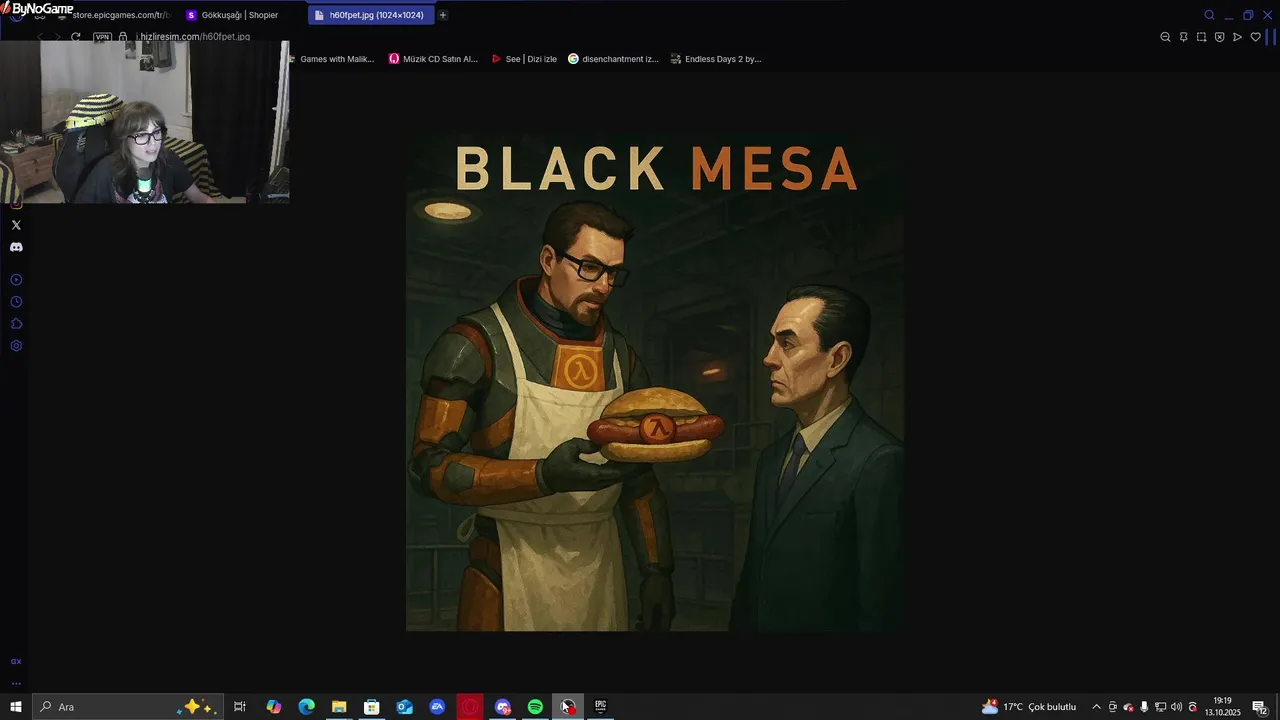The image size is (1280, 720).
Task: Open Spotify from taskbar
Action: click(535, 707)
